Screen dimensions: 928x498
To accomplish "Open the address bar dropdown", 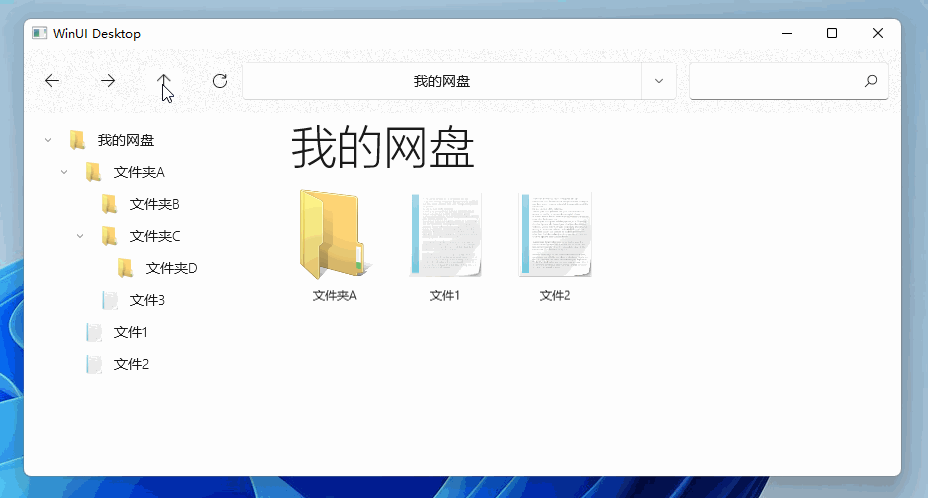I will pos(659,81).
